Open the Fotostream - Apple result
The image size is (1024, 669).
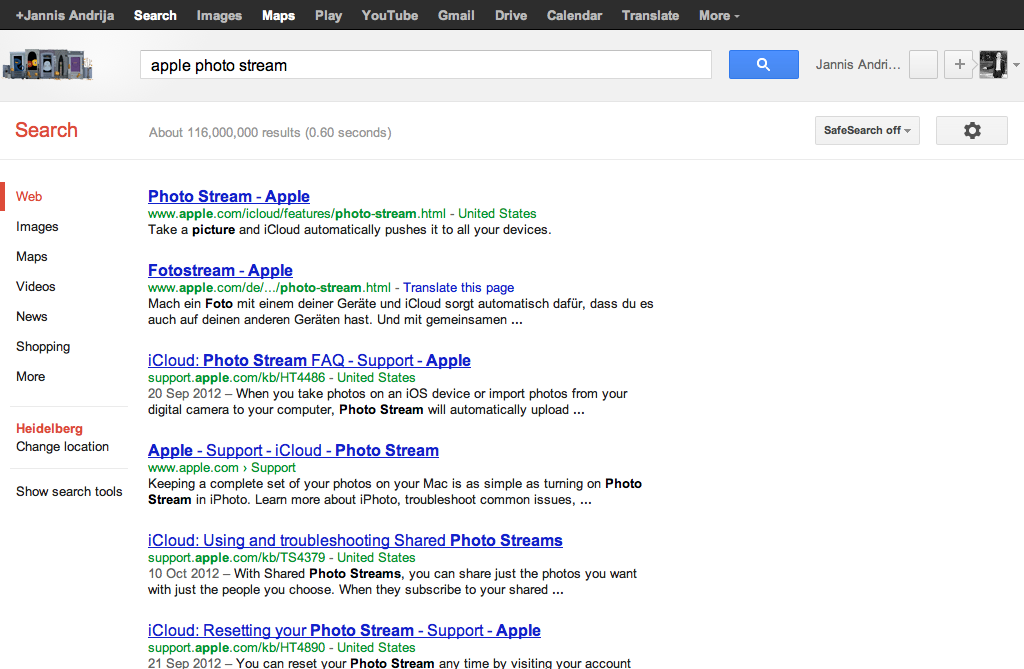(220, 270)
